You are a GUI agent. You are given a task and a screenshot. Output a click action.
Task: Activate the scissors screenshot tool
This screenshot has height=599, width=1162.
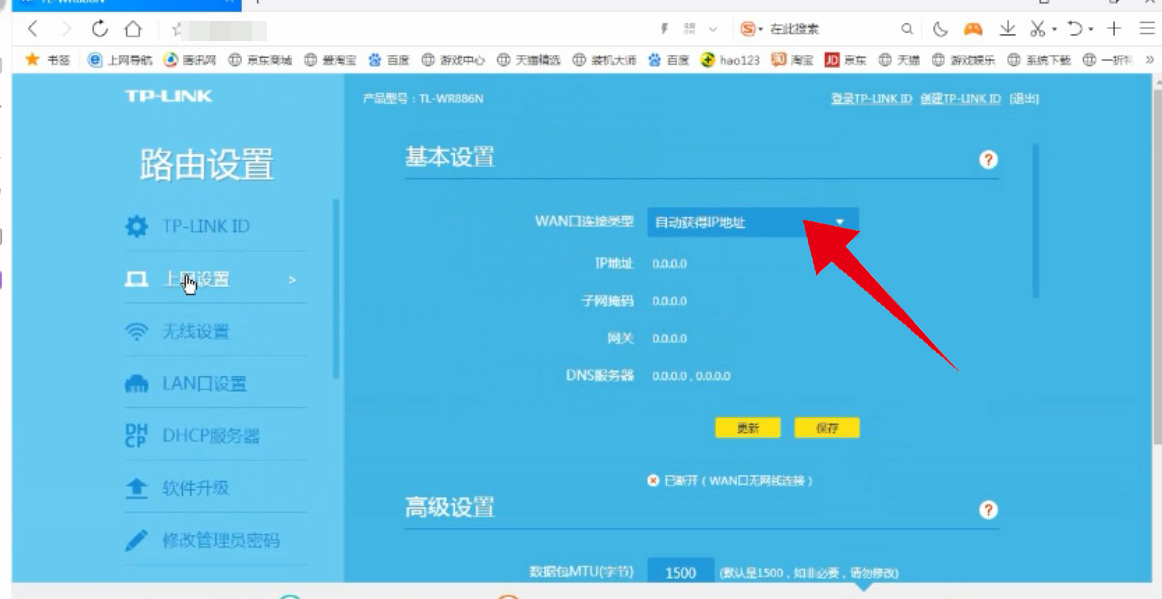point(1037,29)
